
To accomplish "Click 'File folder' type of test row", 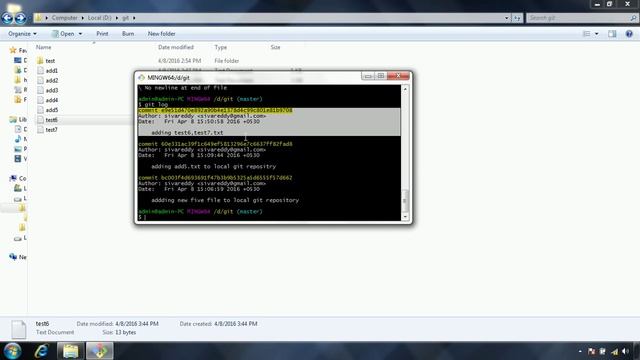I will (227, 61).
